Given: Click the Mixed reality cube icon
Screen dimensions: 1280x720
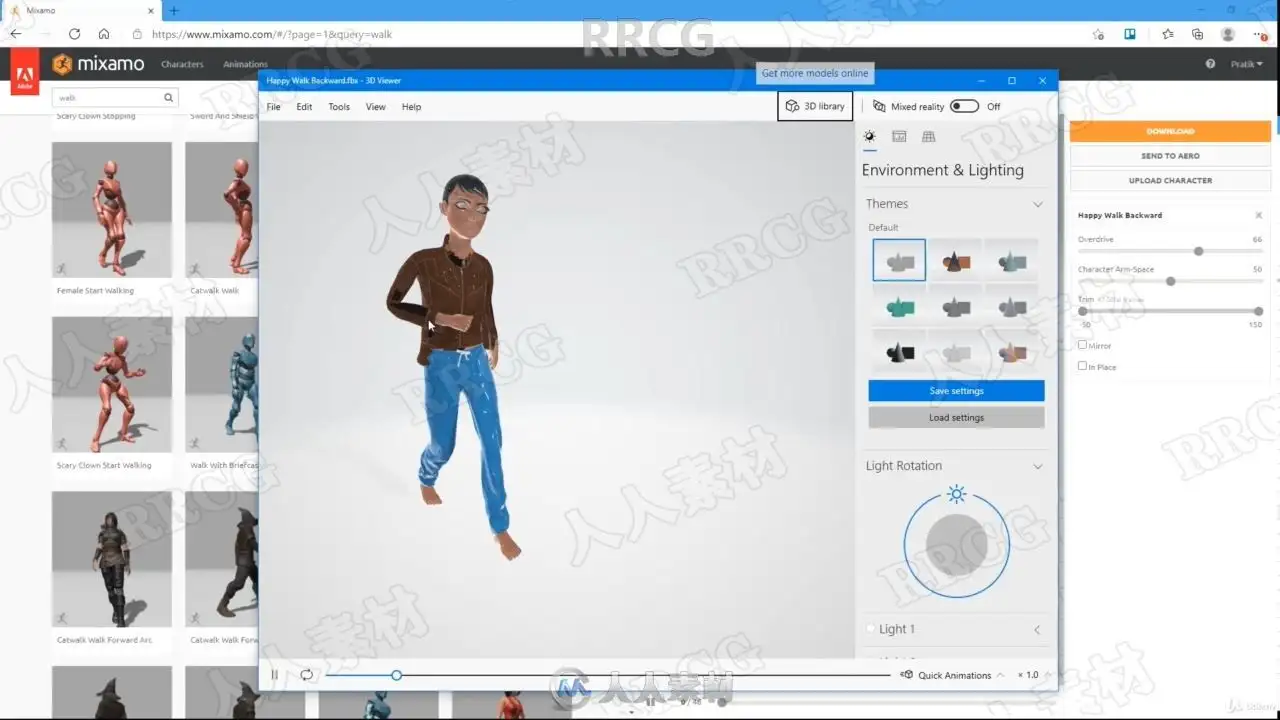Looking at the screenshot, I should click(879, 106).
